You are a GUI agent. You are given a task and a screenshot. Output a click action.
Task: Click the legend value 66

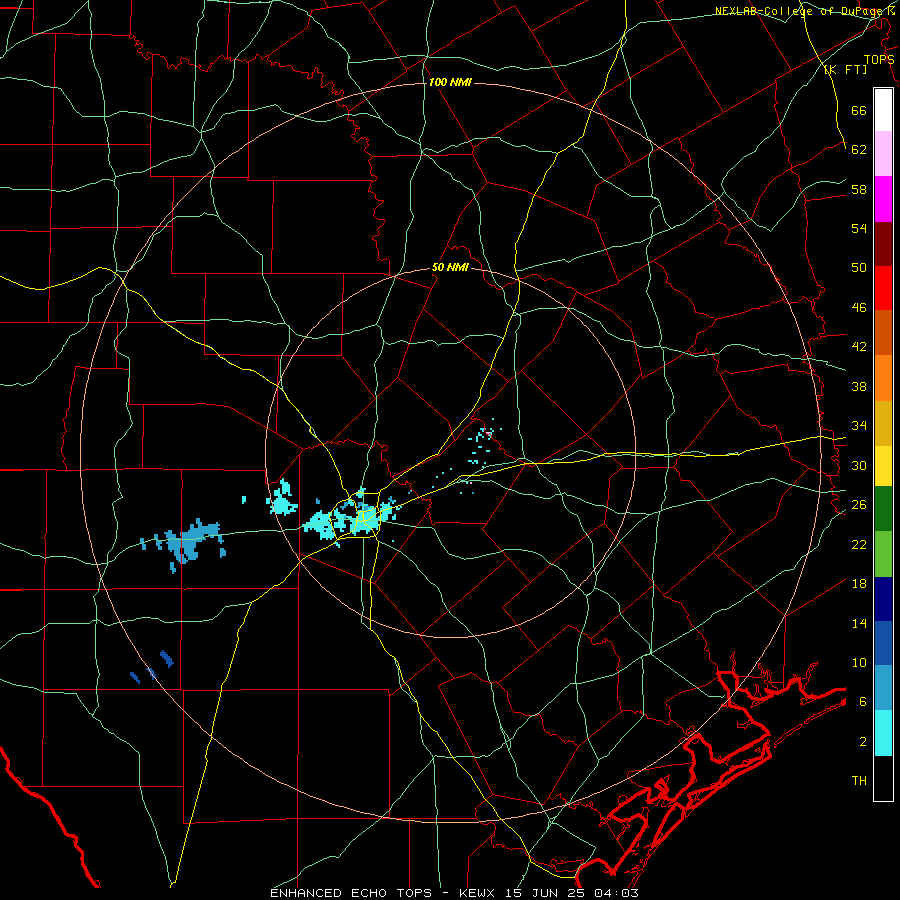859,111
